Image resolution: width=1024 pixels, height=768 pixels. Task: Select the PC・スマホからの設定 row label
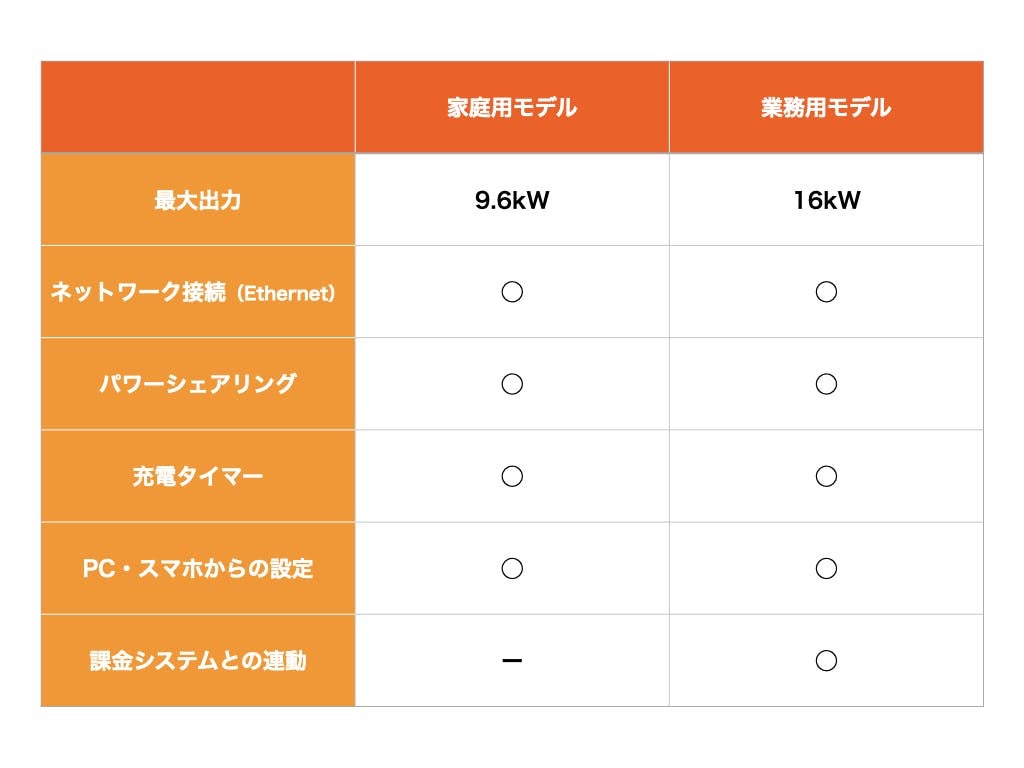198,568
